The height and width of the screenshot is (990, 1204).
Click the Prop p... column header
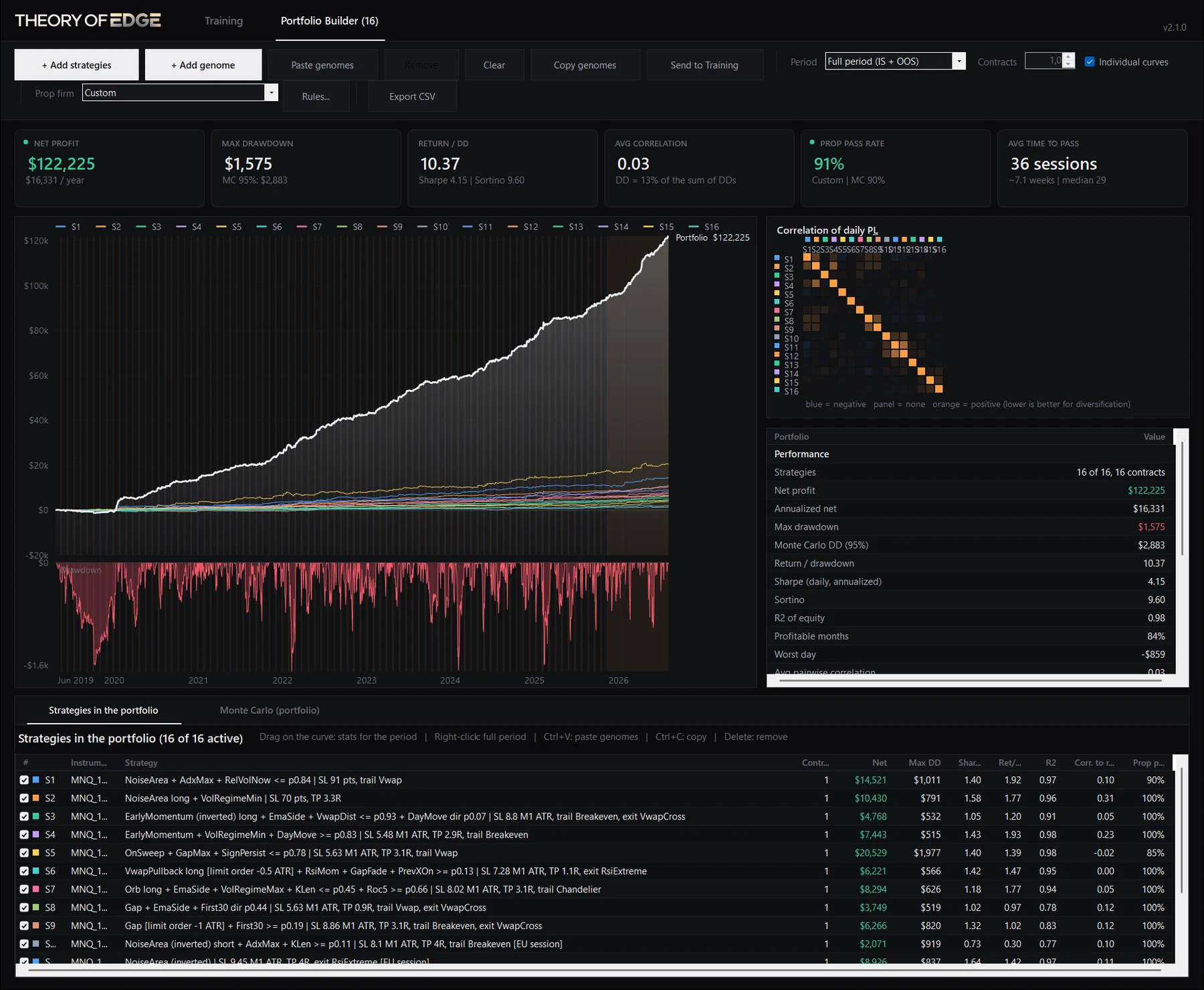coord(1148,763)
